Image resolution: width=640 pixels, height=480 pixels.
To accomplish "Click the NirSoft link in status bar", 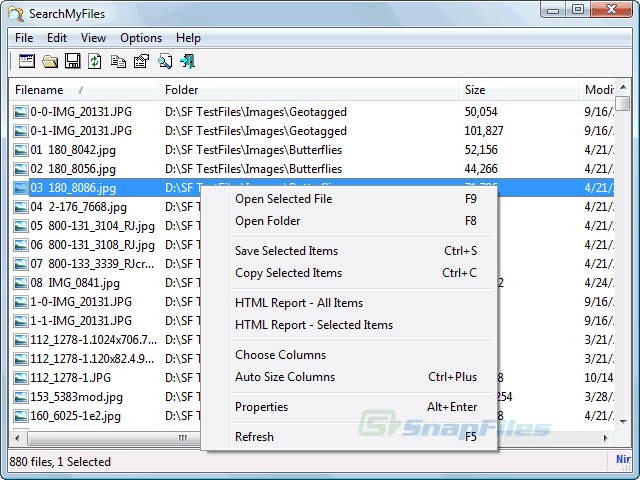I will (x=623, y=460).
